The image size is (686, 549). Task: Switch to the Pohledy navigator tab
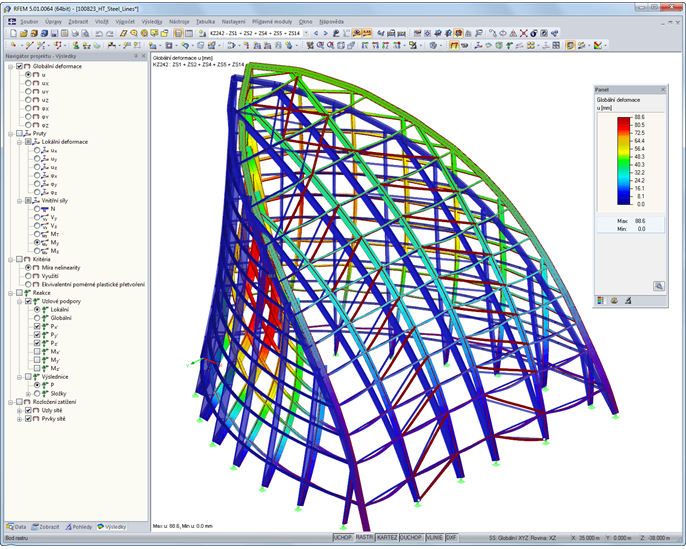79,527
